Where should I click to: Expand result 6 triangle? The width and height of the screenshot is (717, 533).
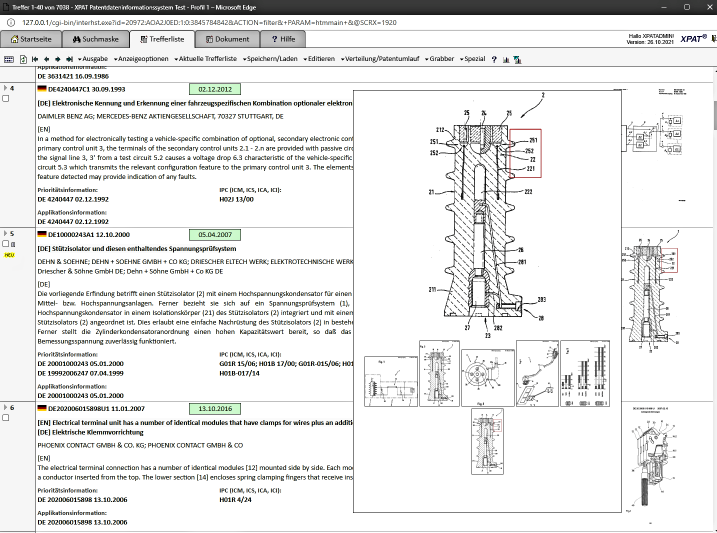[5, 407]
